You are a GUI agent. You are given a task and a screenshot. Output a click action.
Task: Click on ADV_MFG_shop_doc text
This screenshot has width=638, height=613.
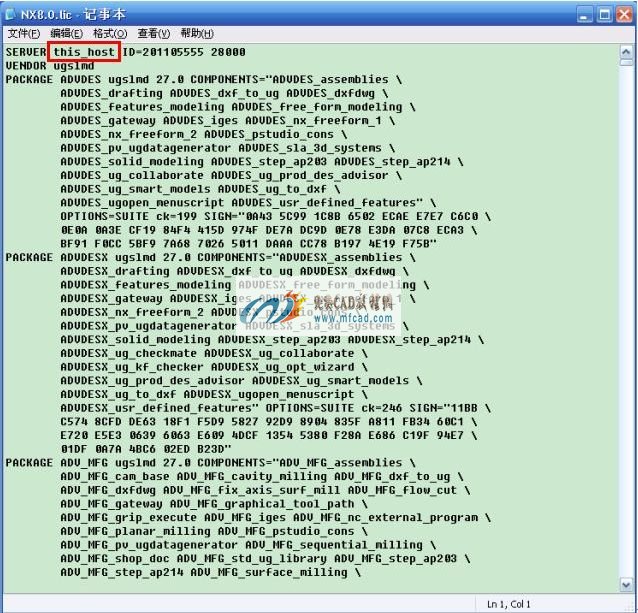click(115, 559)
